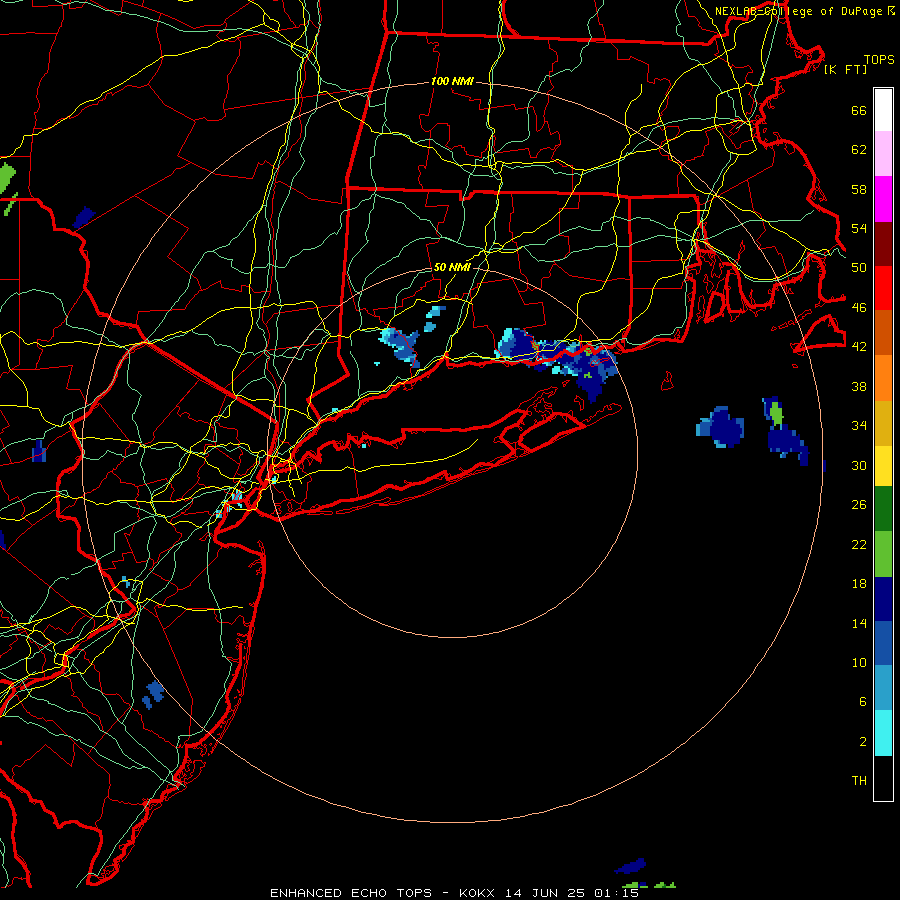
Task: Click the legend value 38
Action: pos(859,386)
